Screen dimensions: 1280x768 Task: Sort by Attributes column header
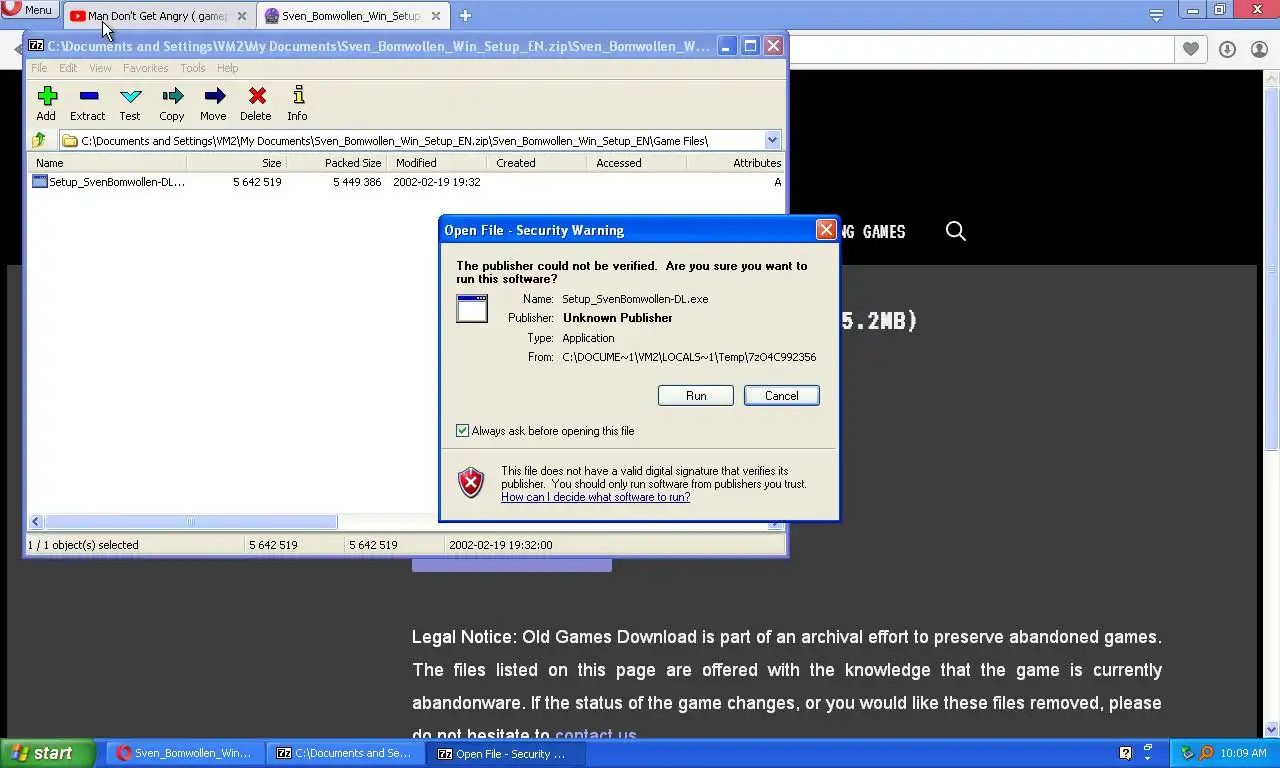pyautogui.click(x=736, y=163)
